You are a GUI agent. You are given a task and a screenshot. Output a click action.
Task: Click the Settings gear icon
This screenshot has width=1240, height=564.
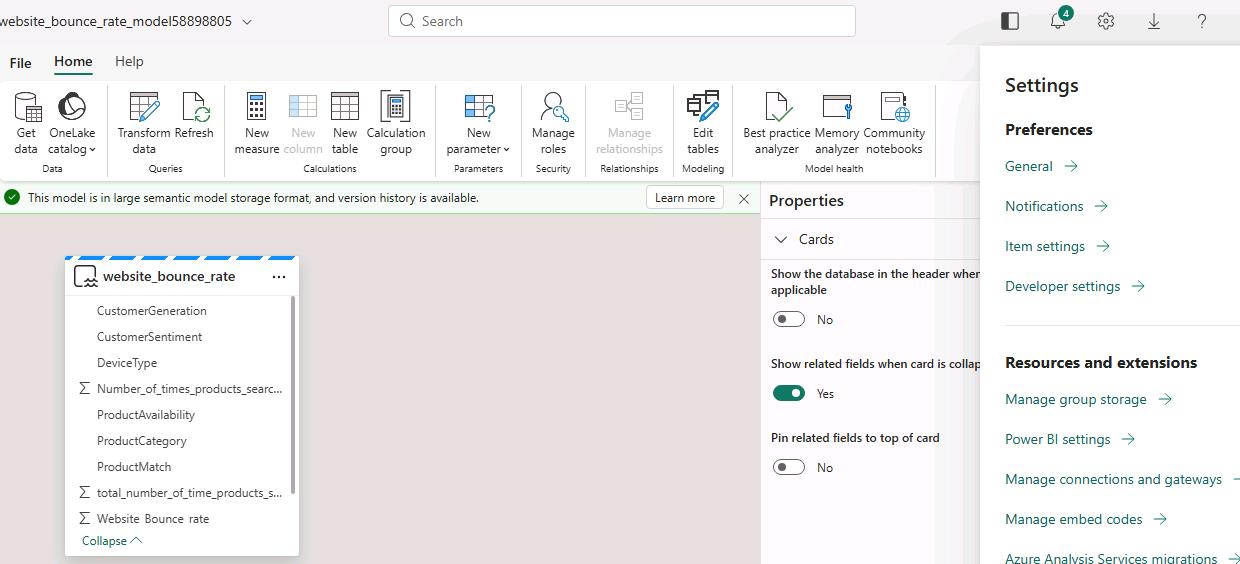(x=1106, y=21)
